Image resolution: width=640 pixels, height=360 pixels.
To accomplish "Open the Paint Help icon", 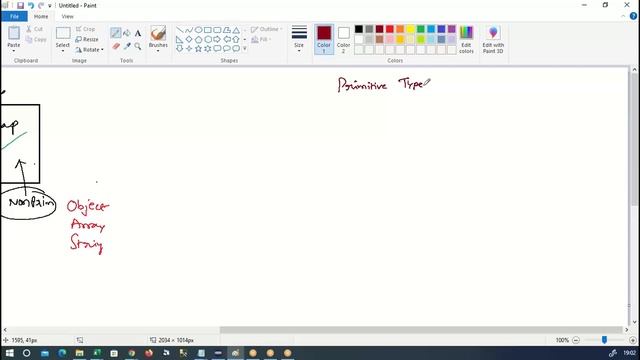I will [x=633, y=16].
